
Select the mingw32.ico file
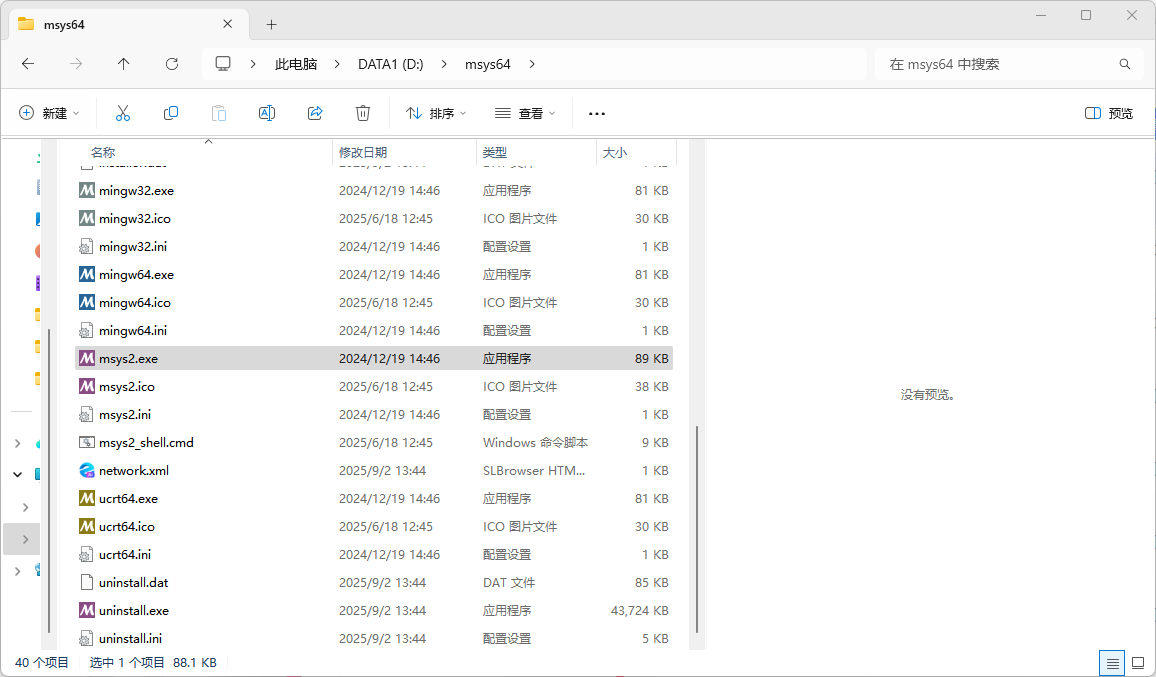135,218
